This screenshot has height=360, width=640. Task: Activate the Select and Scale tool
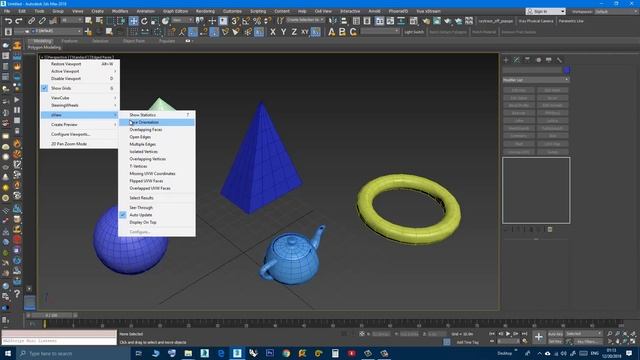(x=155, y=21)
